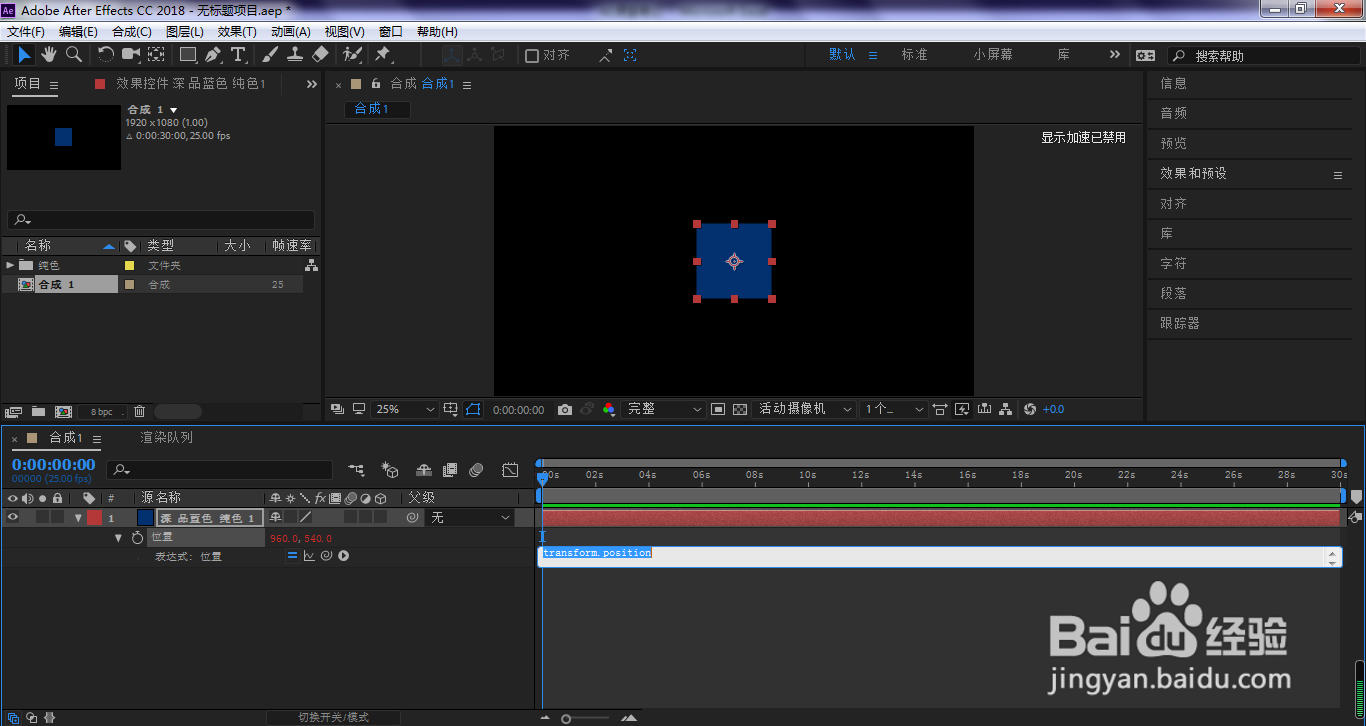Viewport: 1366px width, 726px height.
Task: Create a new folder in Project panel
Action: [x=38, y=411]
